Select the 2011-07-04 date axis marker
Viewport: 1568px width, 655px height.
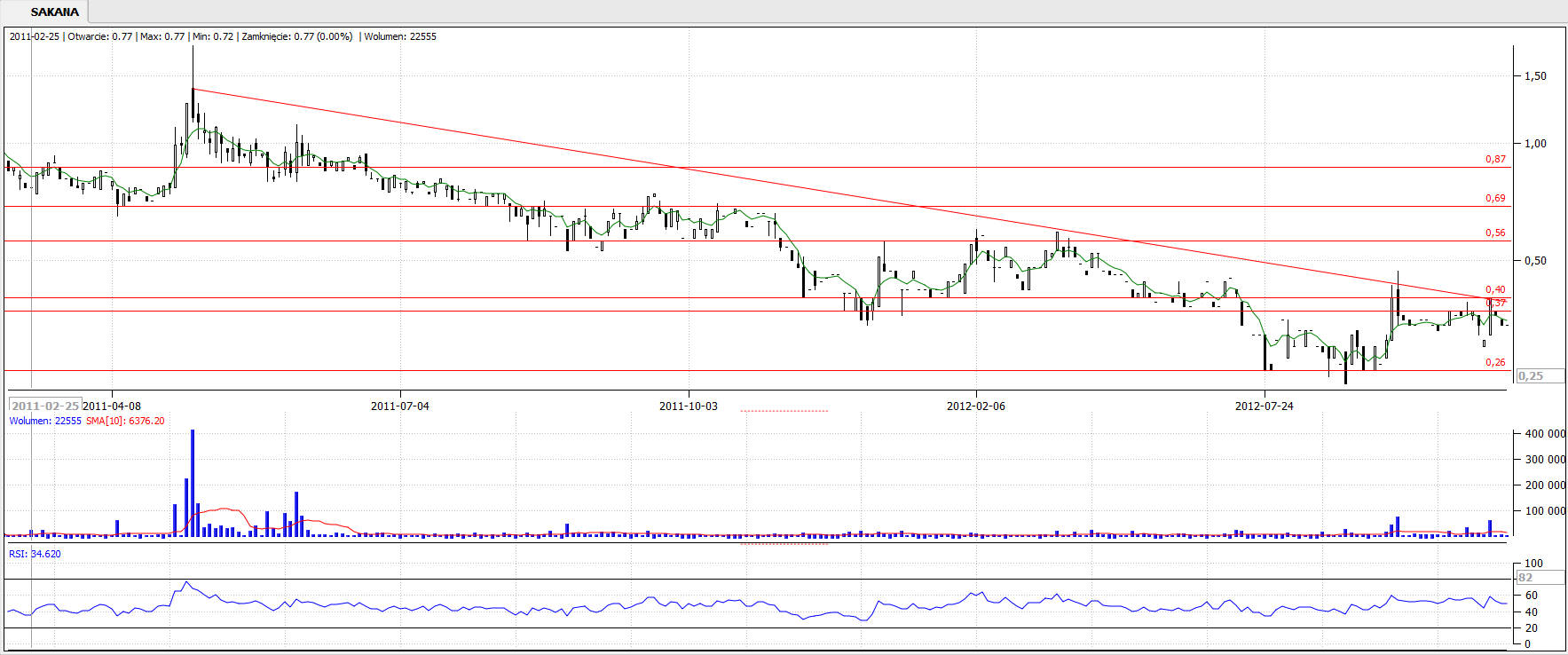click(x=399, y=406)
